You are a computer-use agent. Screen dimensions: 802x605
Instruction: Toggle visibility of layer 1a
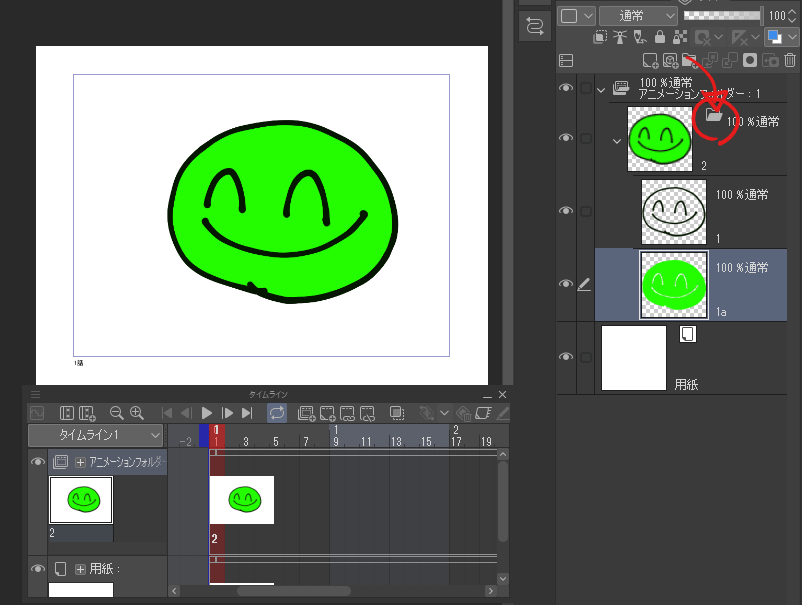coord(566,283)
